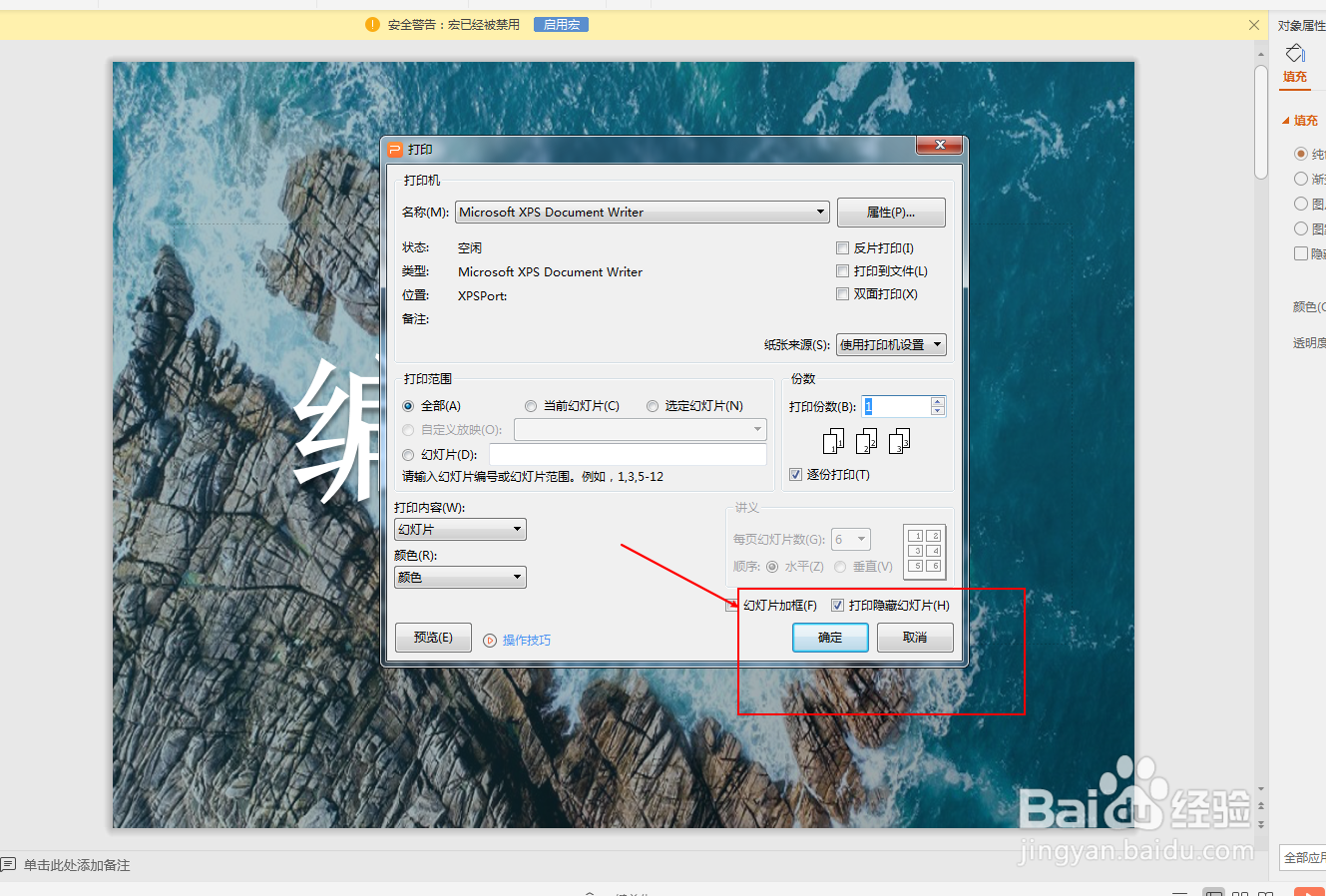Screen dimensions: 1326x896
Task: Select the 垂直(V) order radio
Action: tap(840, 567)
